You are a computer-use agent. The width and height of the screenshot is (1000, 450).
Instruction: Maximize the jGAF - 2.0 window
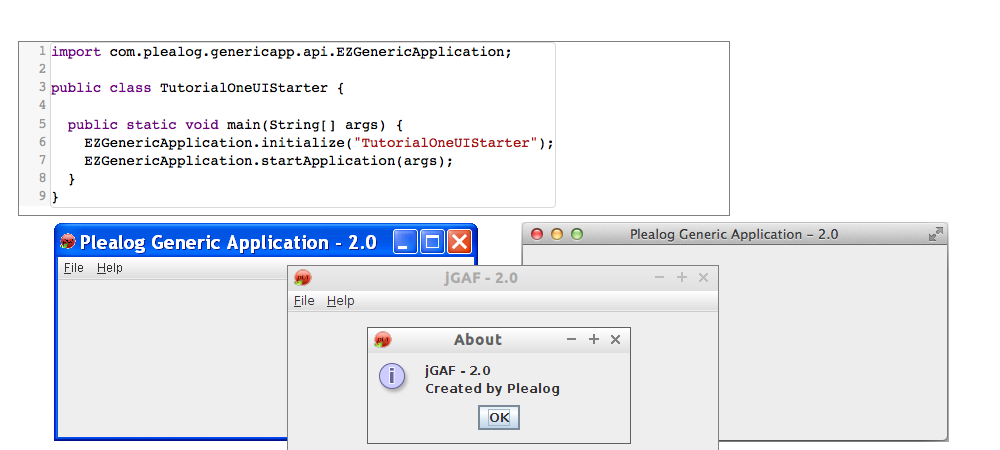point(682,277)
